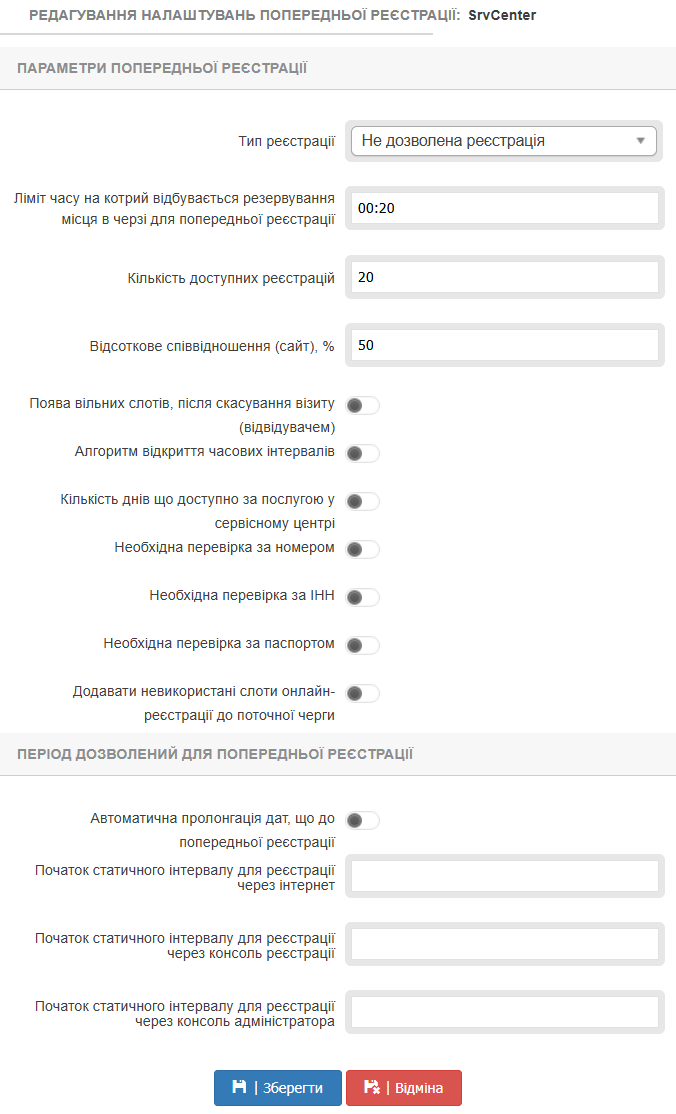Click static interval field for консоль адміністратора
The width and height of the screenshot is (676, 1114).
point(504,1012)
